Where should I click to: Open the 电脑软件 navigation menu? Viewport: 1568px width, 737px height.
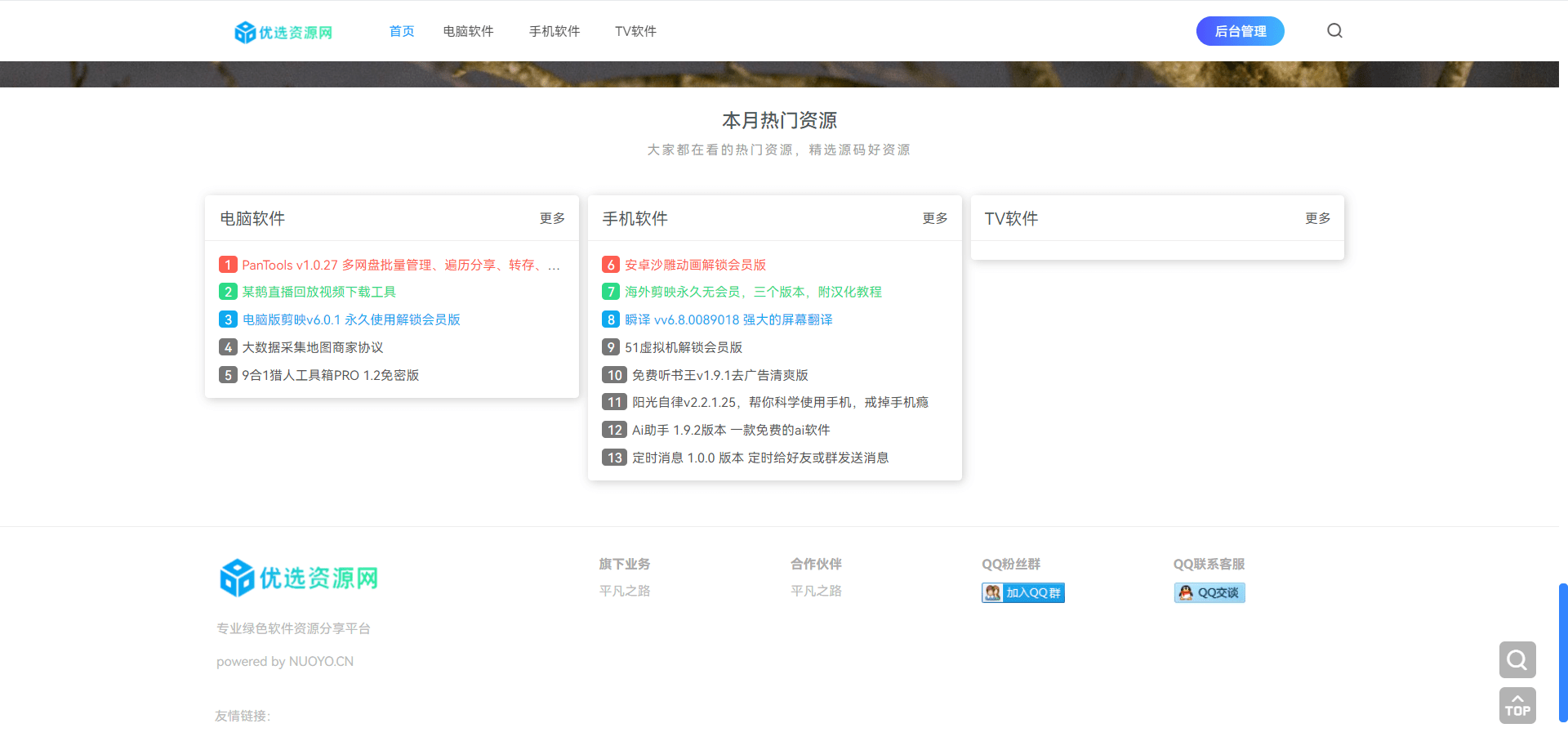[468, 30]
